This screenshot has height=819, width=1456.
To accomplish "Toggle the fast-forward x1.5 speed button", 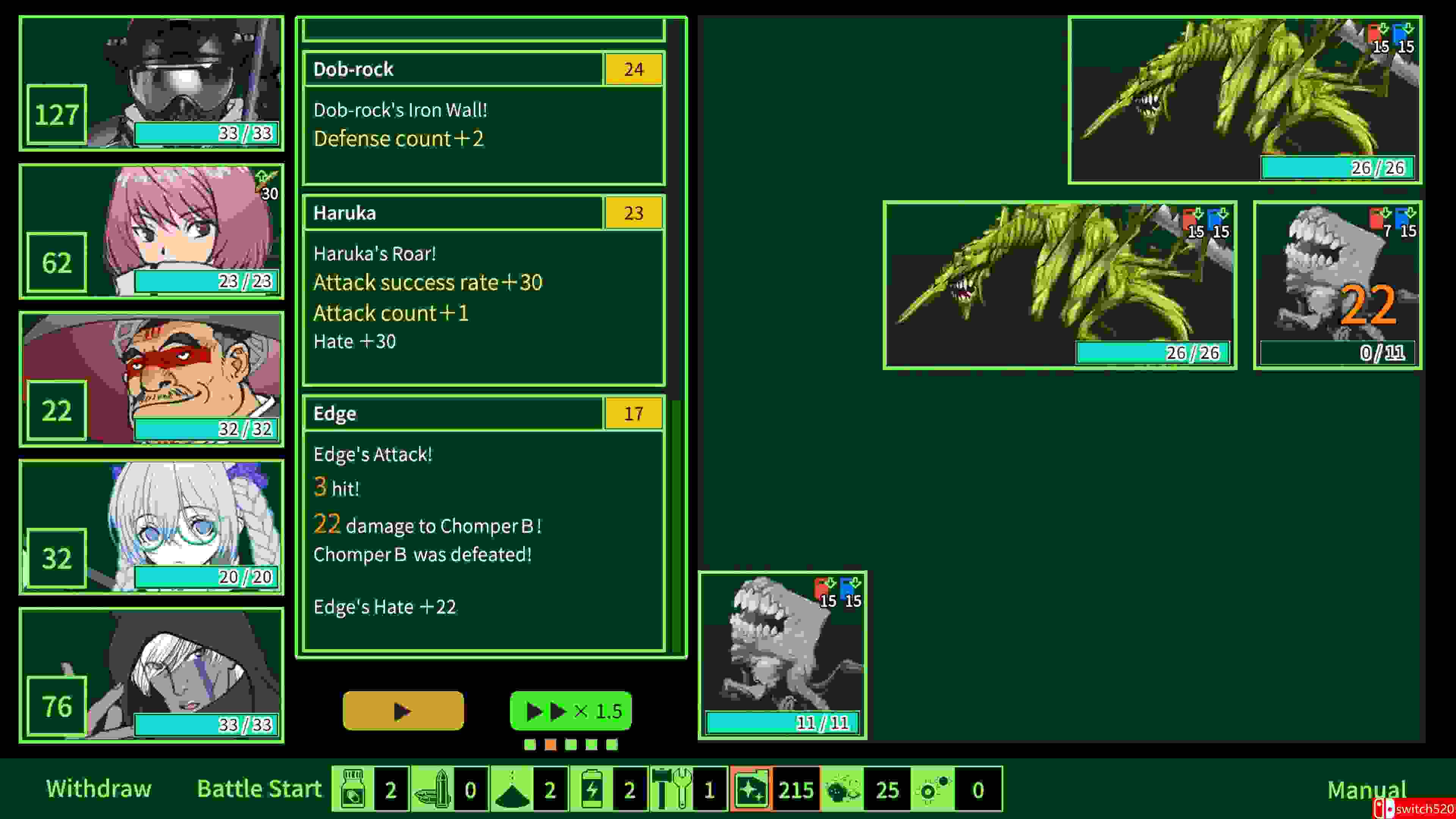I will click(571, 711).
